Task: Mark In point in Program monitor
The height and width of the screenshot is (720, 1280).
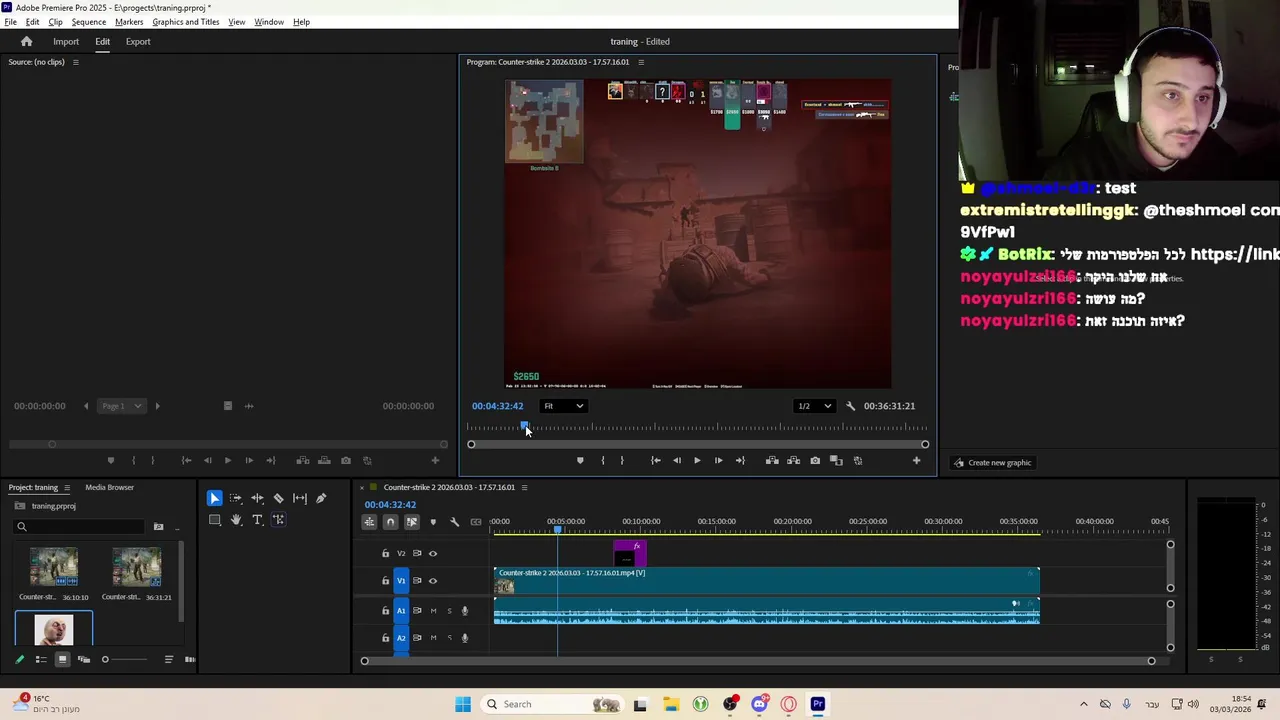Action: click(602, 461)
